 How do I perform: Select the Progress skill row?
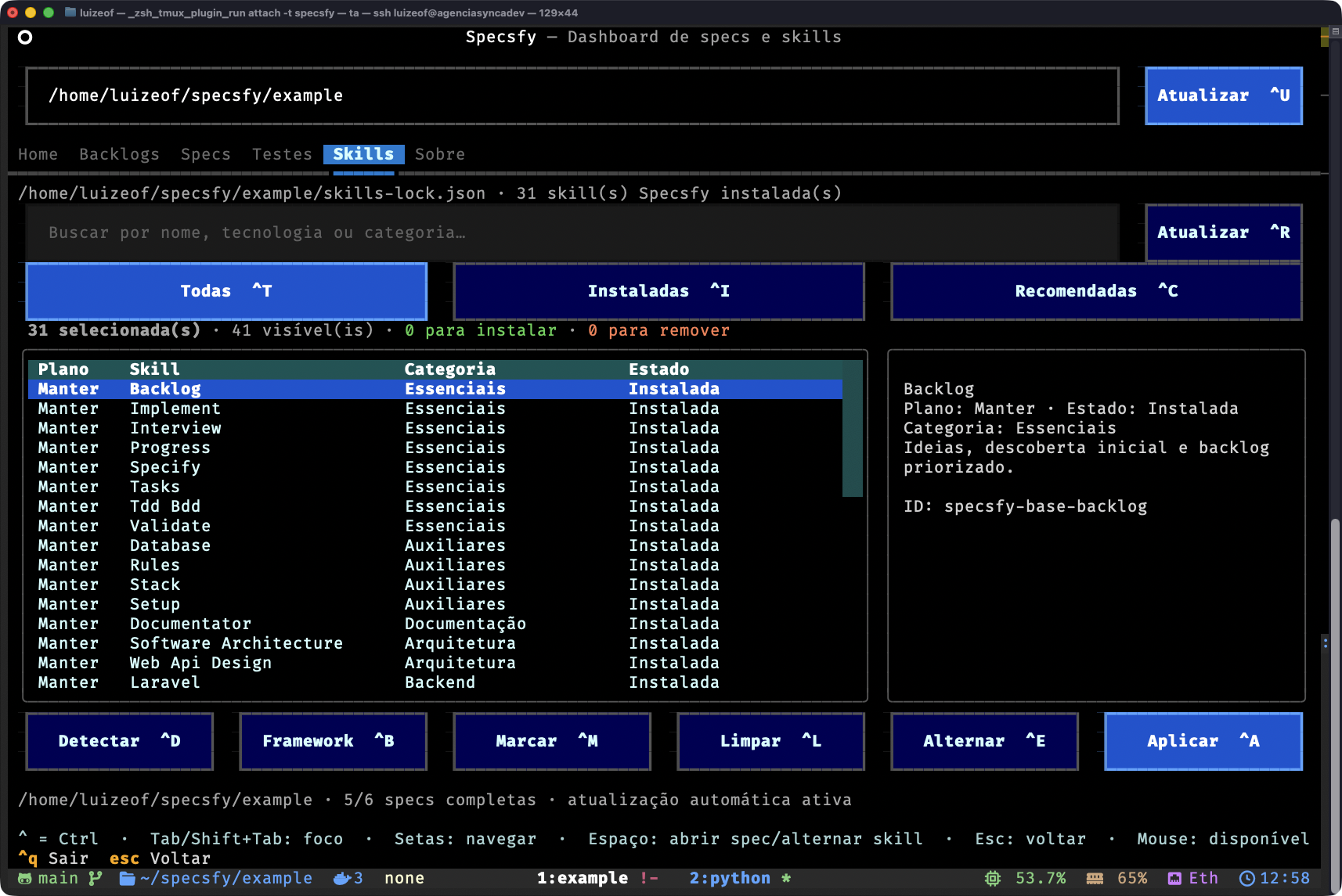[435, 448]
